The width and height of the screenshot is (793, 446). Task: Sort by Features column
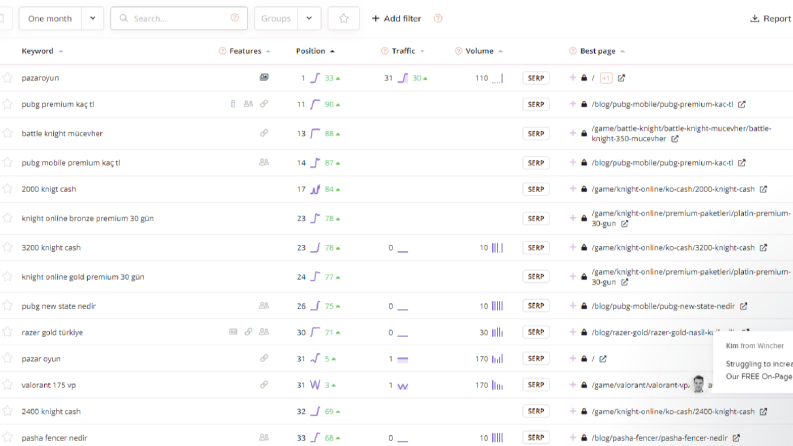249,51
